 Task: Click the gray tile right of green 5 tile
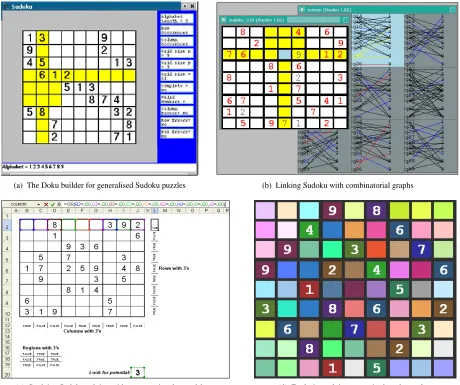tap(421, 289)
